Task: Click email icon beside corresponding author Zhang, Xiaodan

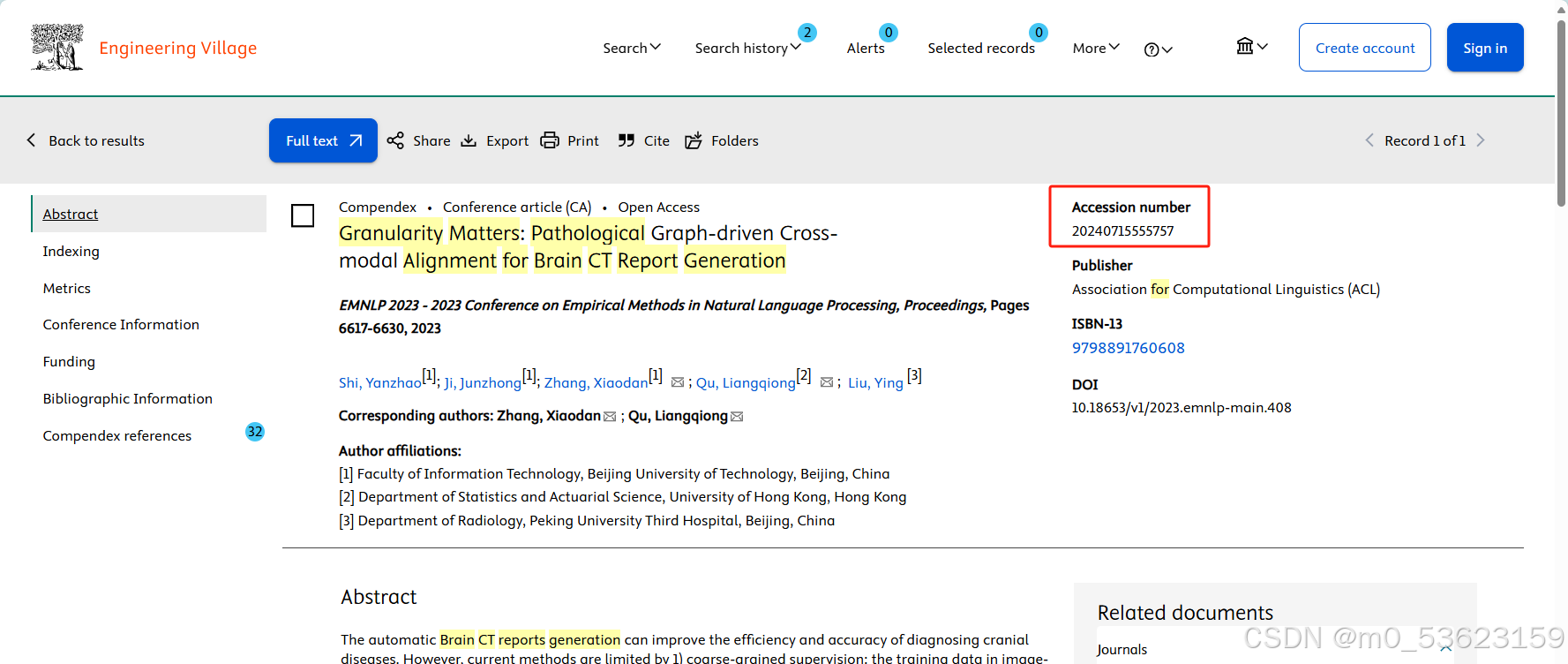Action: click(610, 417)
